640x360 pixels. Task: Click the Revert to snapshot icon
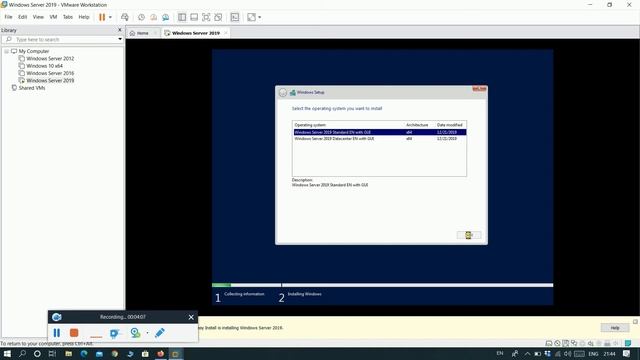(153, 17)
